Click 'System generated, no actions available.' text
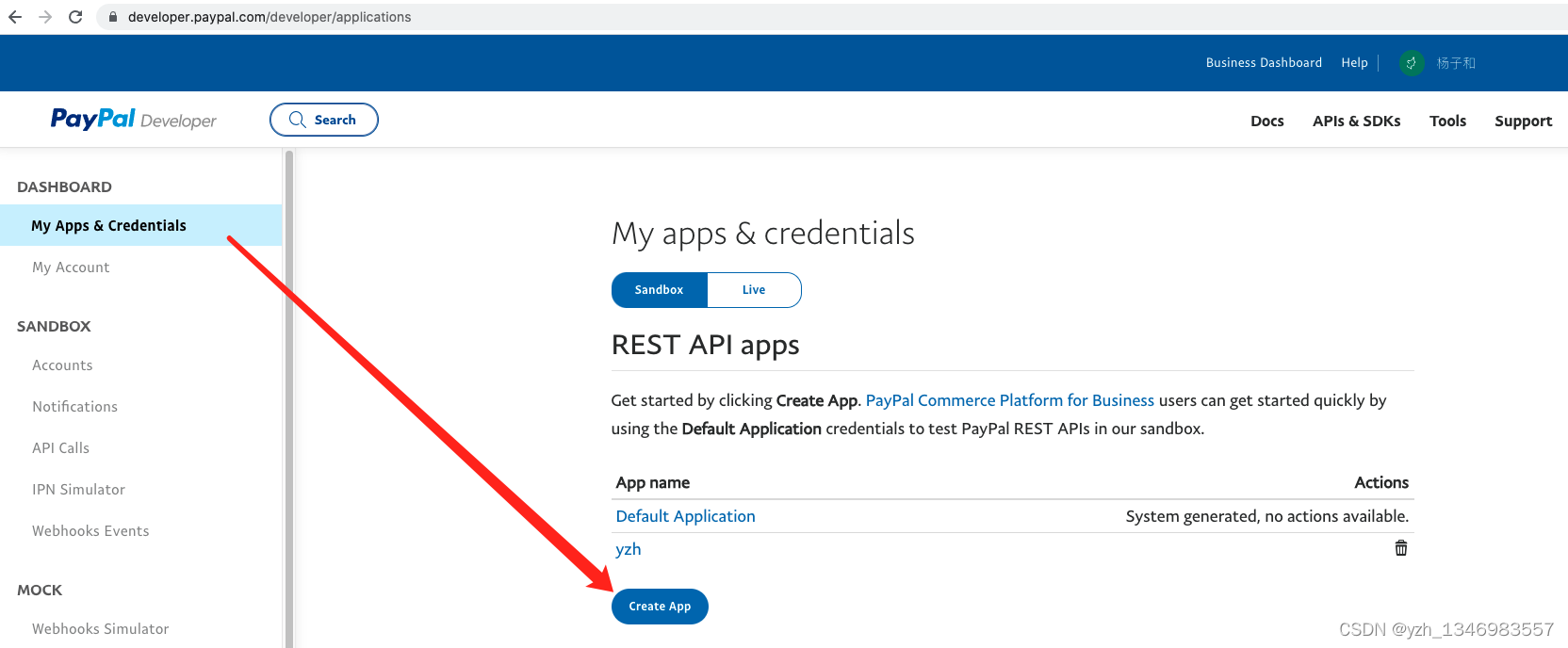1568x648 pixels. pyautogui.click(x=1266, y=516)
